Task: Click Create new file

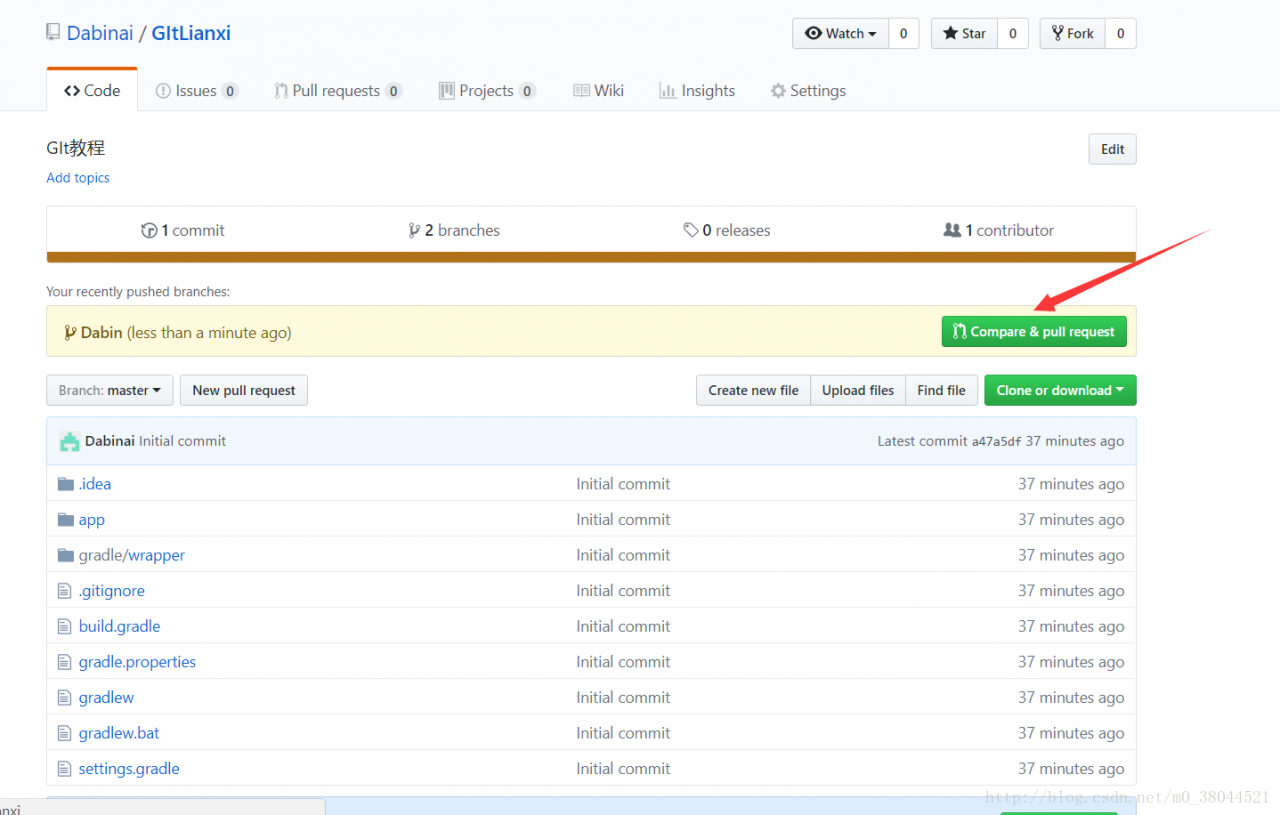Action: tap(753, 390)
